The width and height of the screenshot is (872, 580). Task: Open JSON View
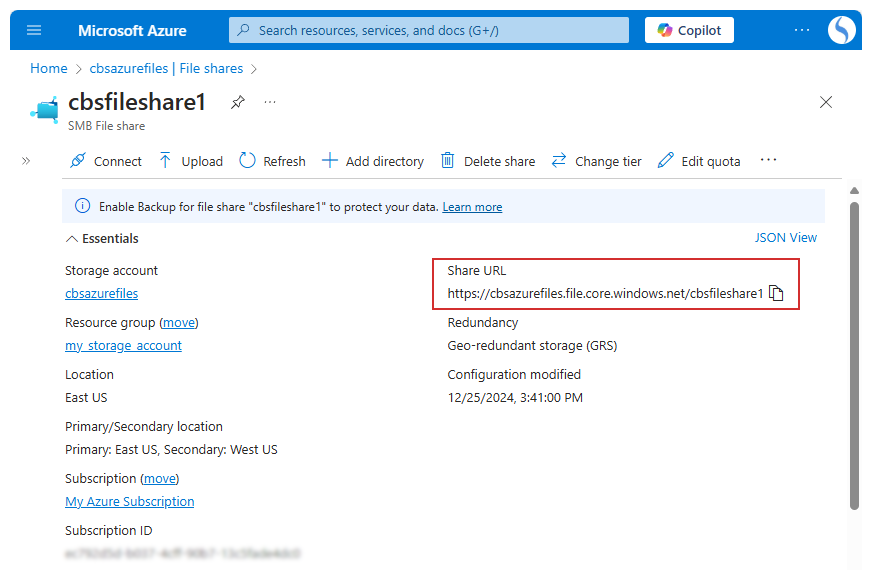[785, 238]
